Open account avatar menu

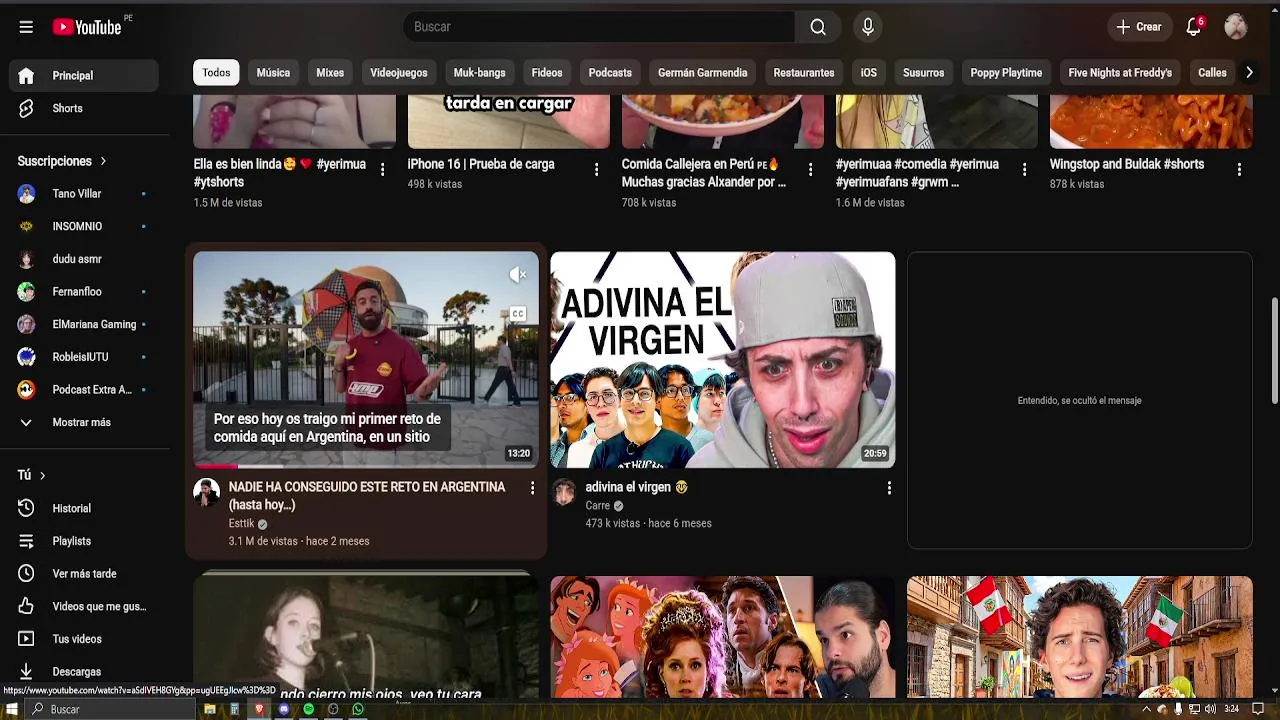click(1236, 27)
